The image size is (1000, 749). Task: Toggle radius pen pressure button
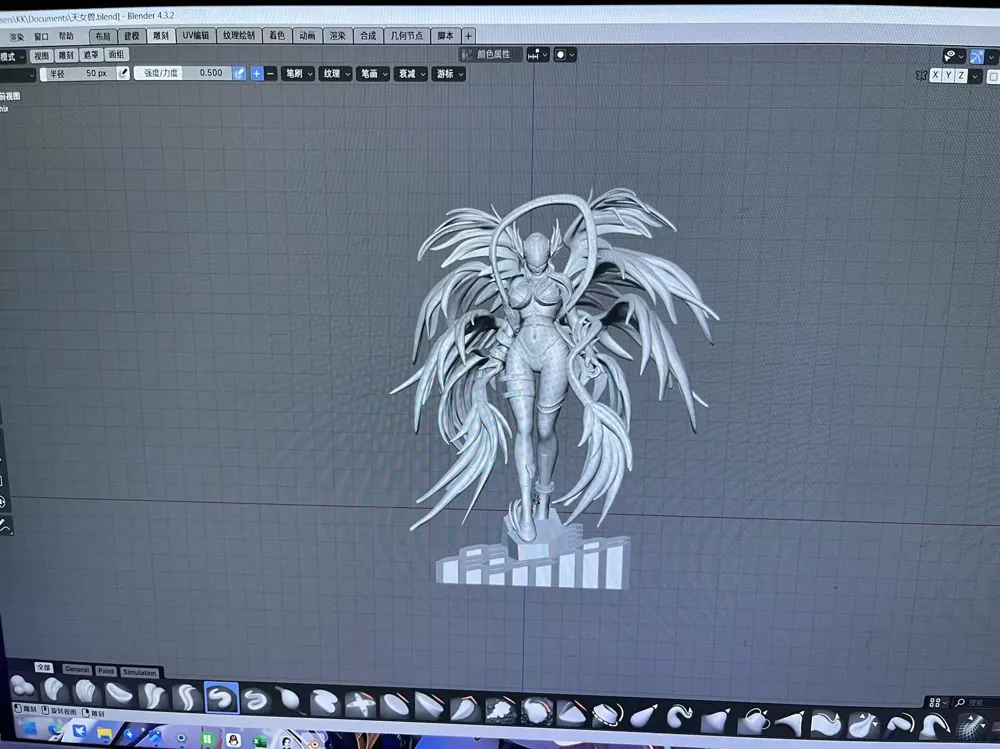click(x=123, y=73)
